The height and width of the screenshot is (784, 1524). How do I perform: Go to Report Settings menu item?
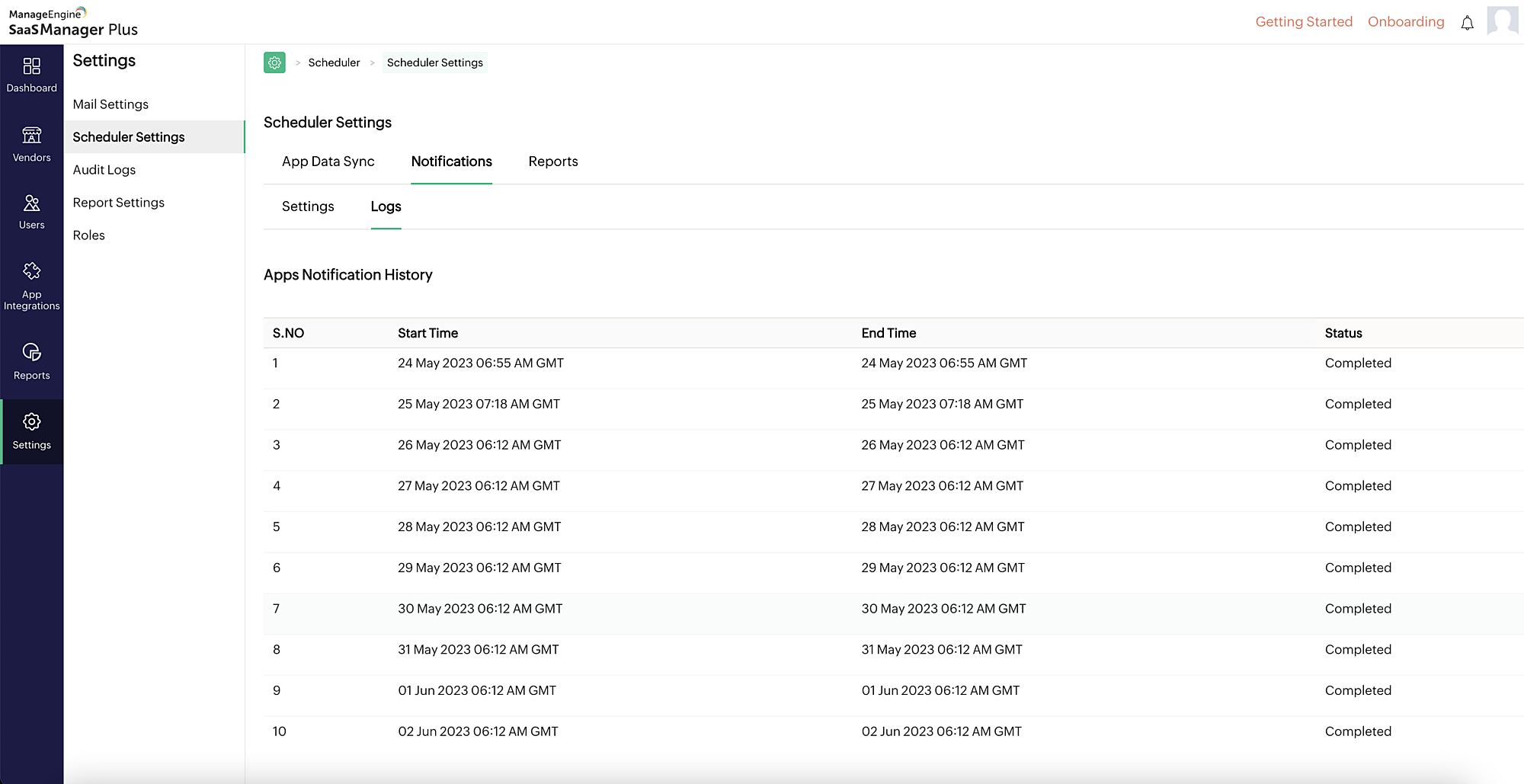coord(119,203)
